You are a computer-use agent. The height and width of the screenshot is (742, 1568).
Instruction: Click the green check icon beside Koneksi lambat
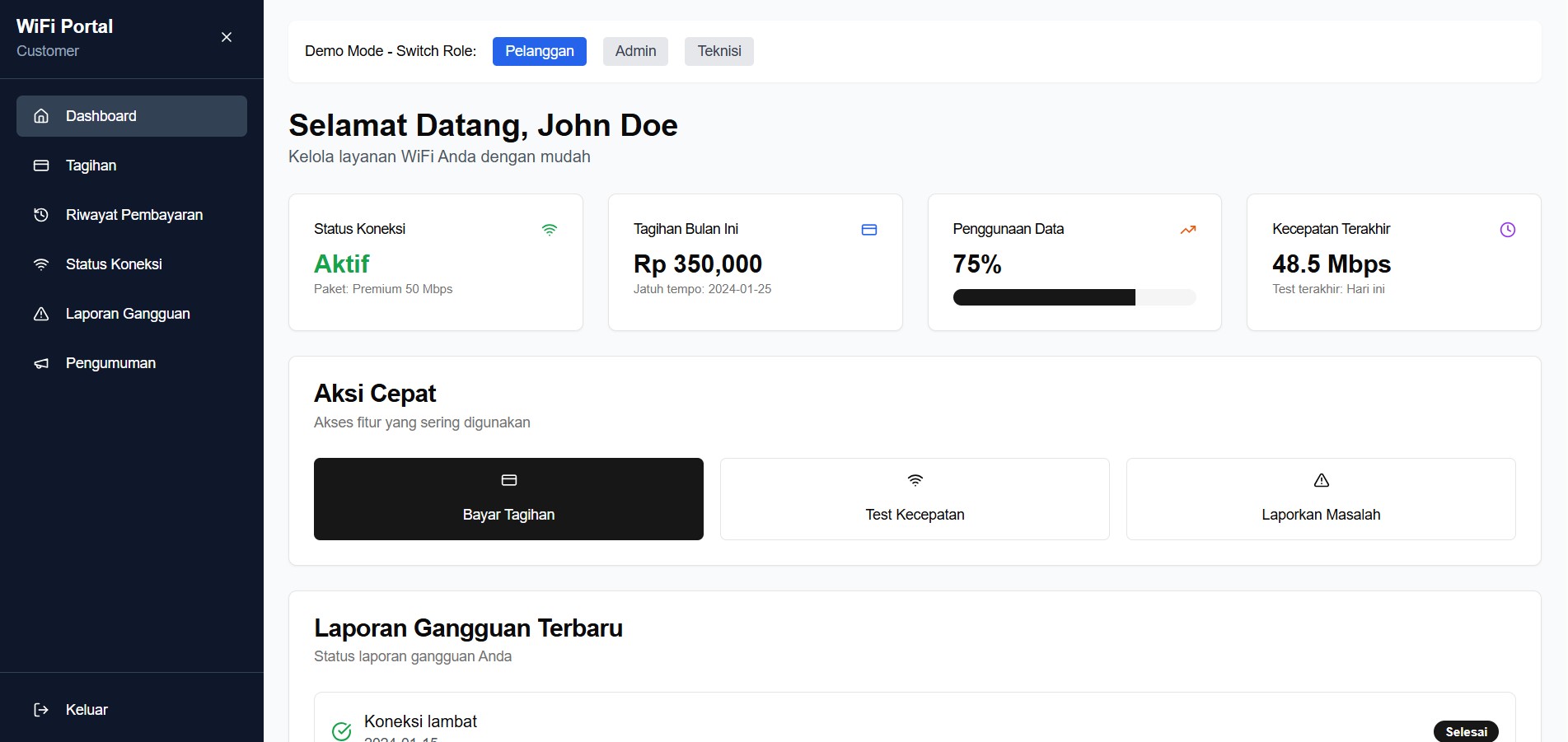pos(341,730)
